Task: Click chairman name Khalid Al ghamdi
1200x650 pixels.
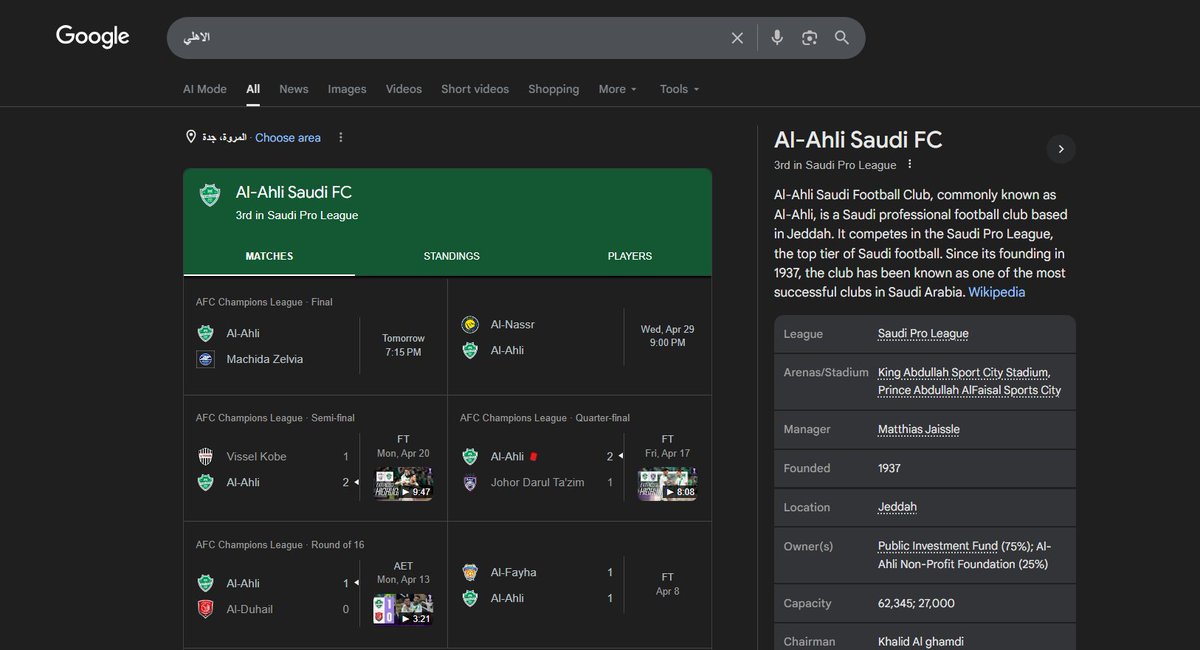Action: point(920,642)
